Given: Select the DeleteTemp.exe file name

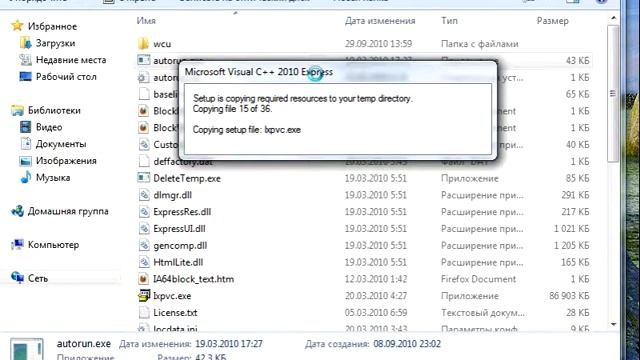Looking at the screenshot, I should pyautogui.click(x=187, y=178).
